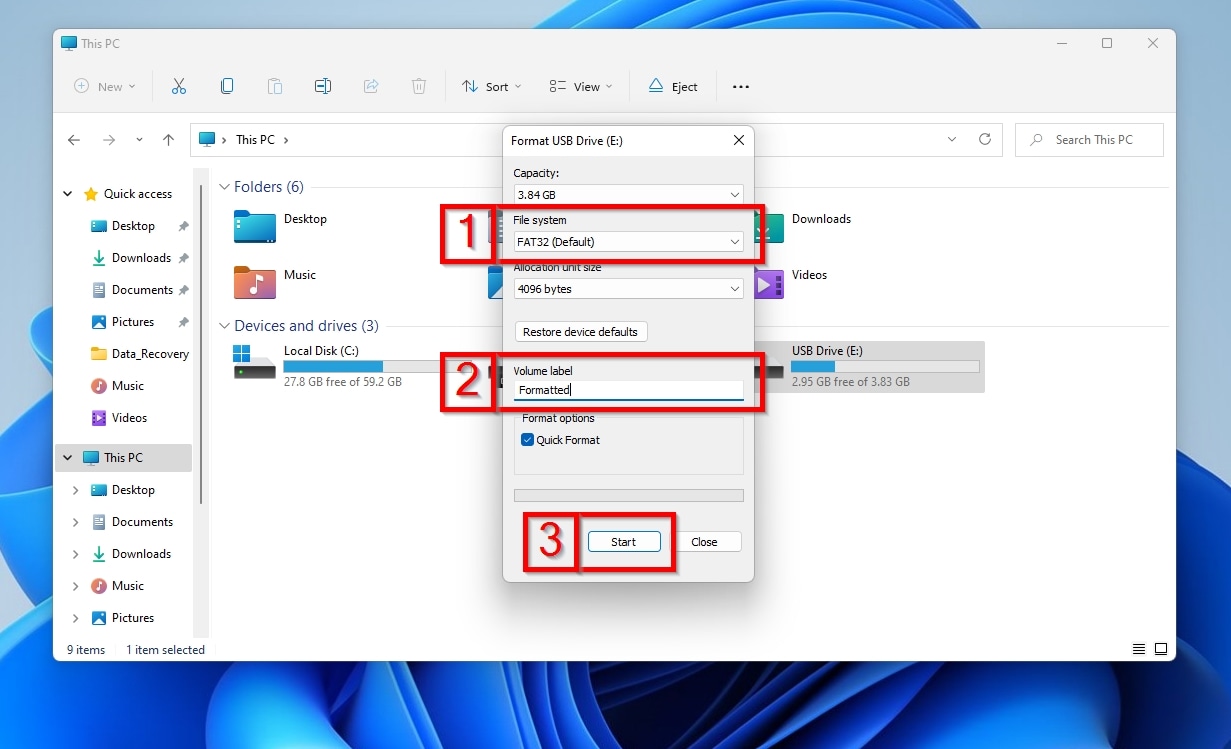Open the View menu

580,86
